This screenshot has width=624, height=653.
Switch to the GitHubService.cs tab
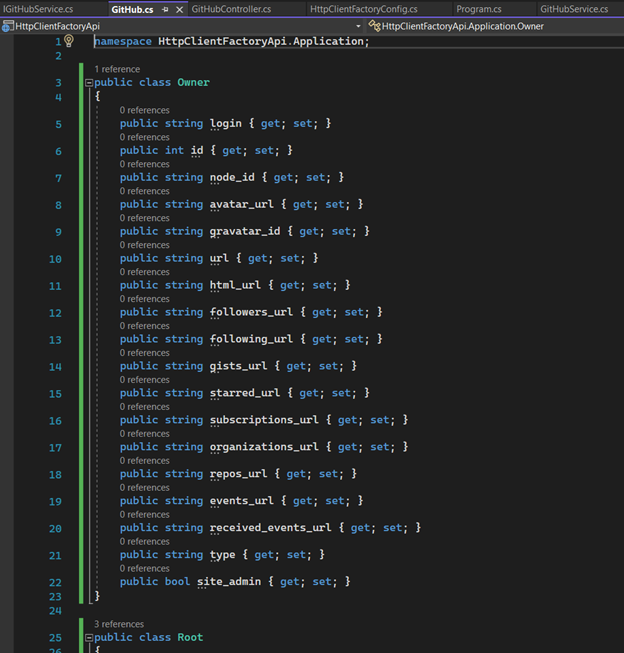click(574, 9)
